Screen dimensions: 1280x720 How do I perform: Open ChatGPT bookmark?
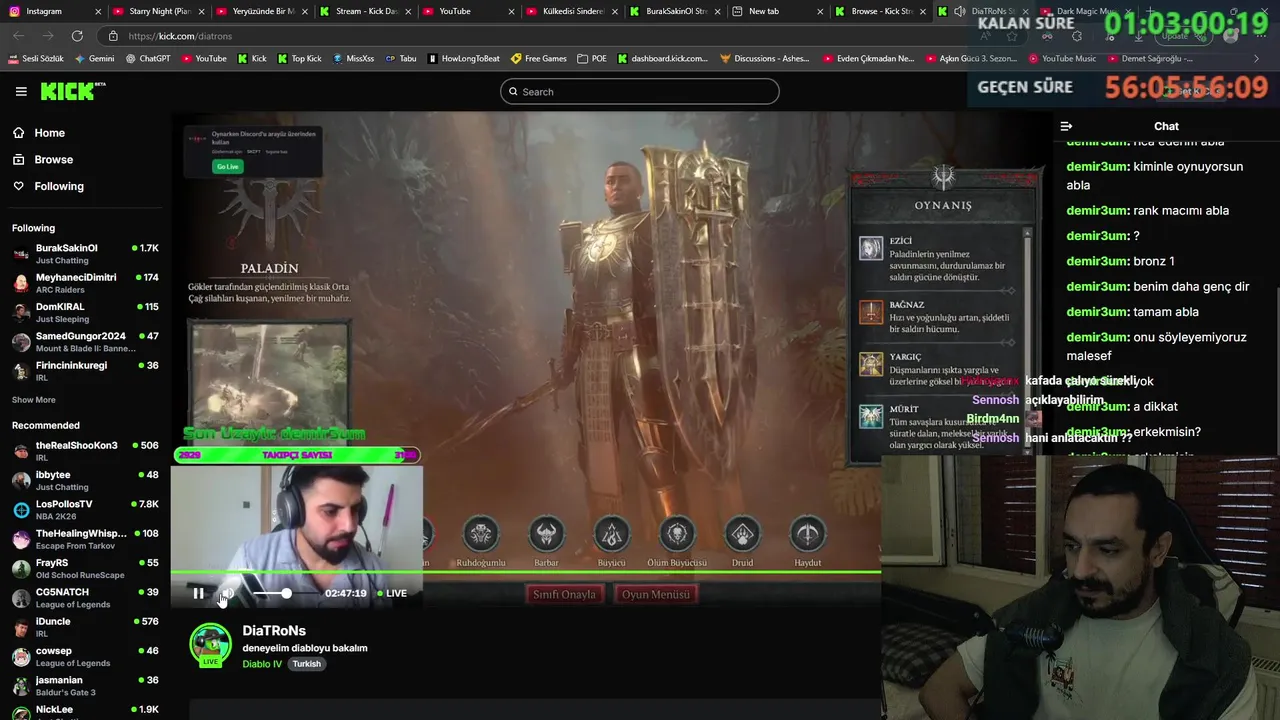coord(148,58)
